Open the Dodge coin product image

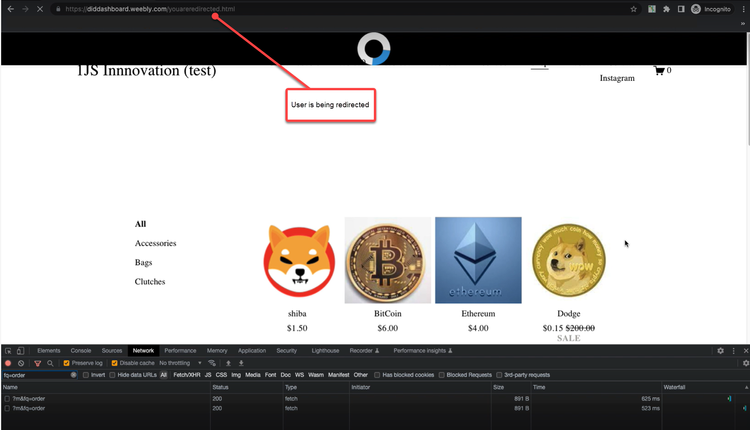pos(569,260)
